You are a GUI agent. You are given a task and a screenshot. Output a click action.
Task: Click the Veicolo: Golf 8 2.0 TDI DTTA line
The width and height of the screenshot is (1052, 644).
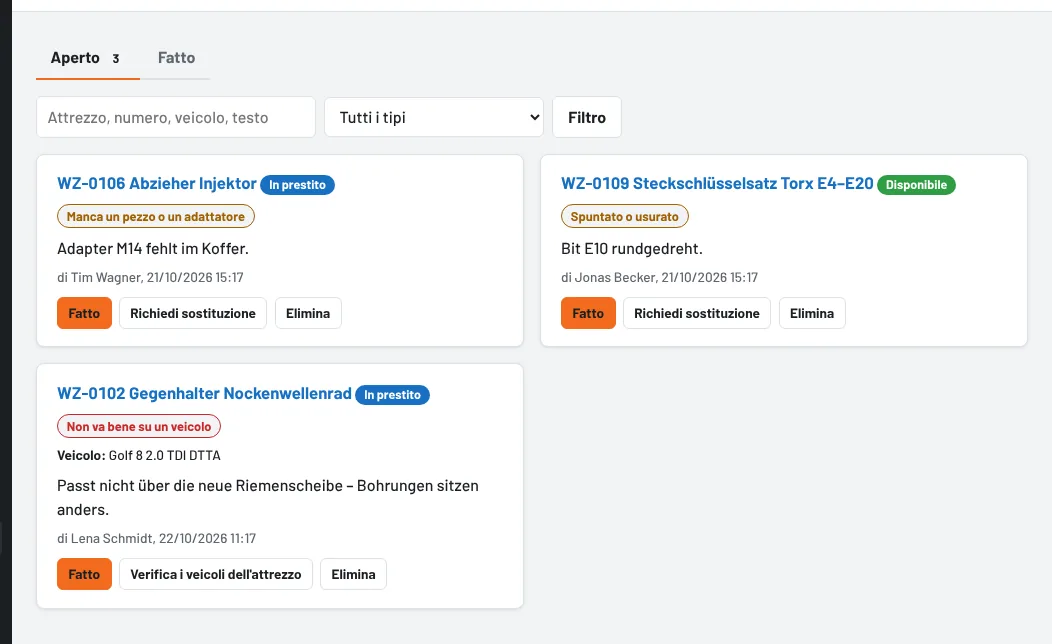[x=139, y=455]
